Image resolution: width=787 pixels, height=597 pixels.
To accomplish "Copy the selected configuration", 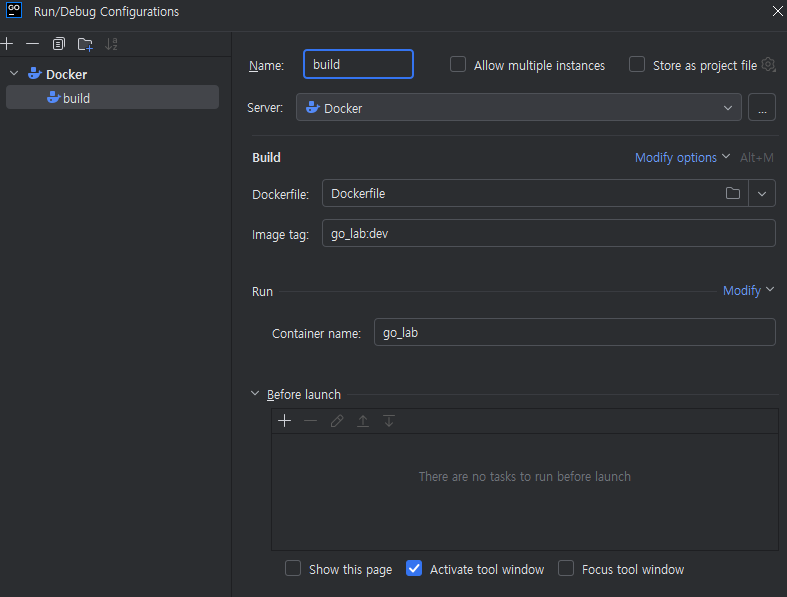I will (x=59, y=44).
